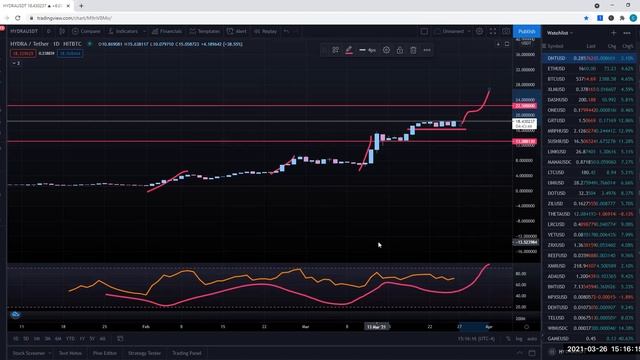Open the Watchlist dropdown
This screenshot has width=640, height=360.
pos(560,33)
